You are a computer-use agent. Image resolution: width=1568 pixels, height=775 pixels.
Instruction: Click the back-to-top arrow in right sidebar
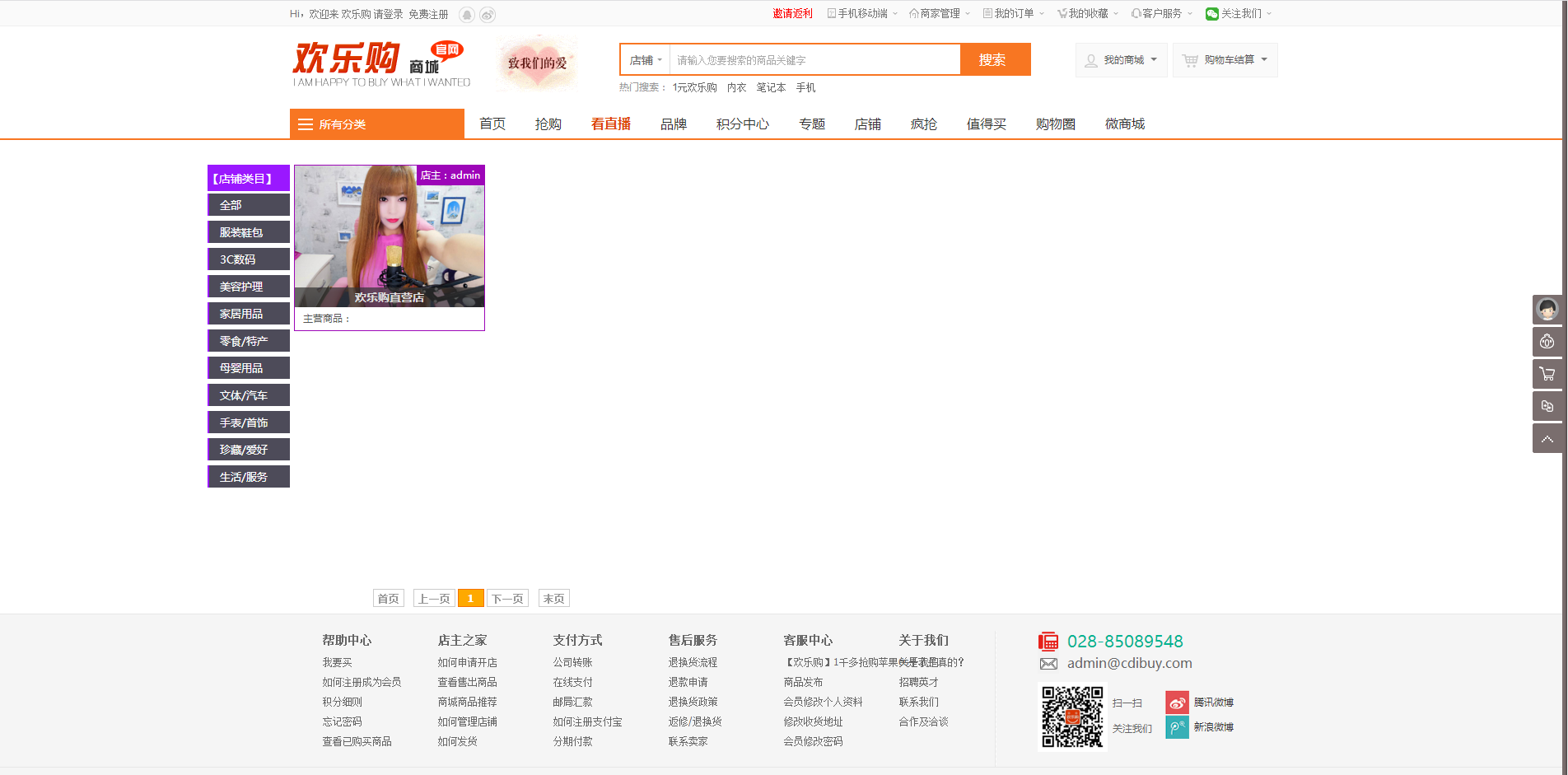pos(1547,438)
